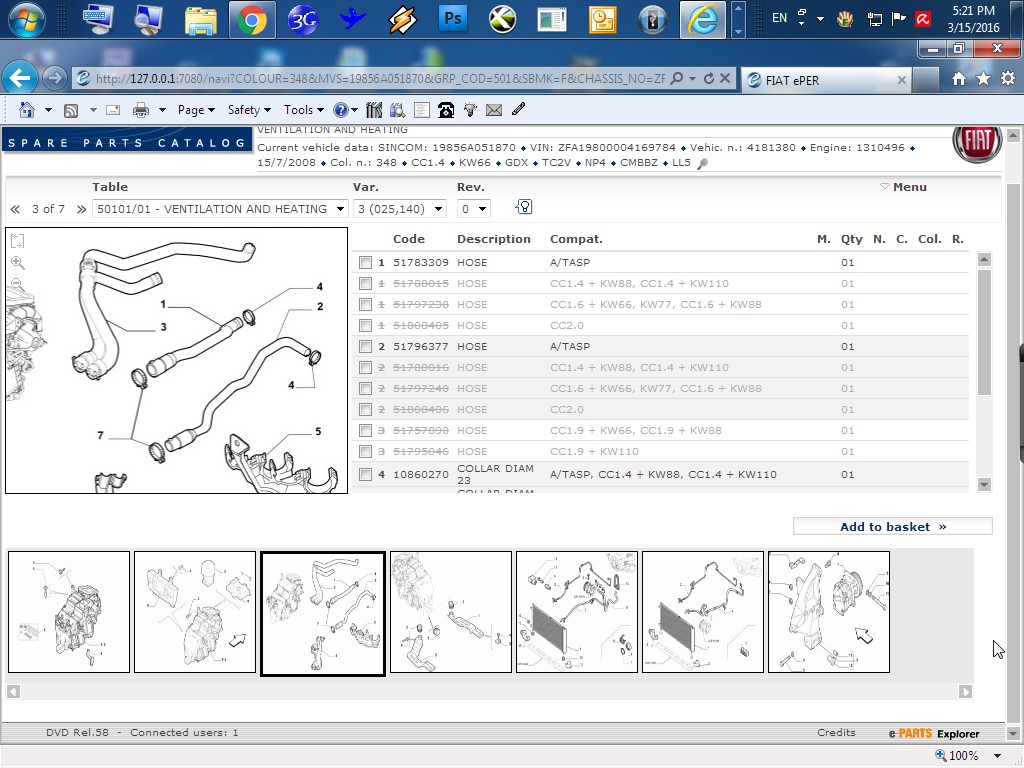Select the FIAT ePER browser tab
Viewport: 1024px width, 768px height.
point(826,80)
